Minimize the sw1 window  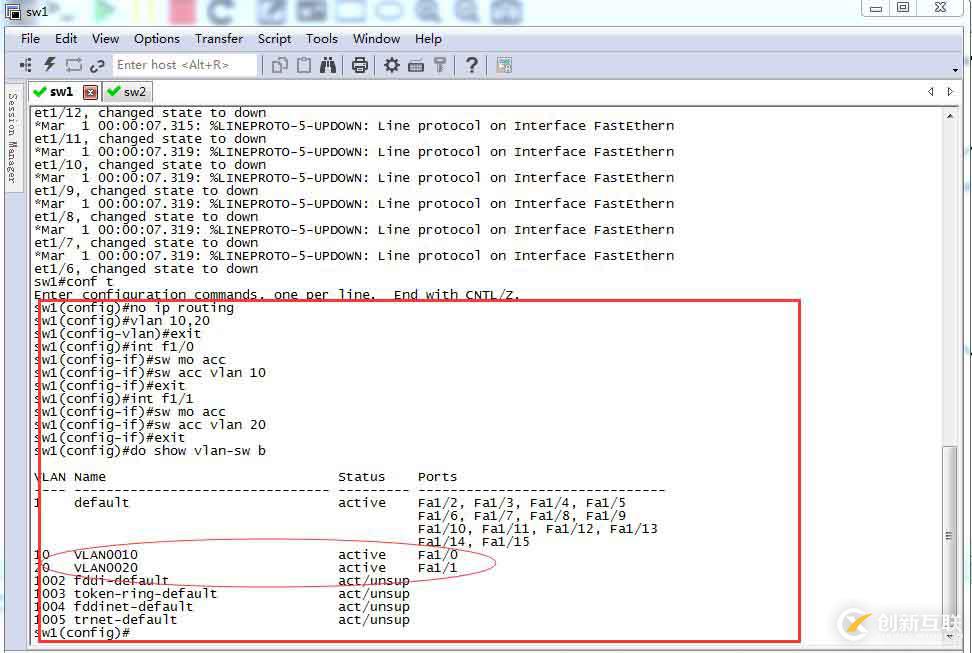(x=875, y=8)
